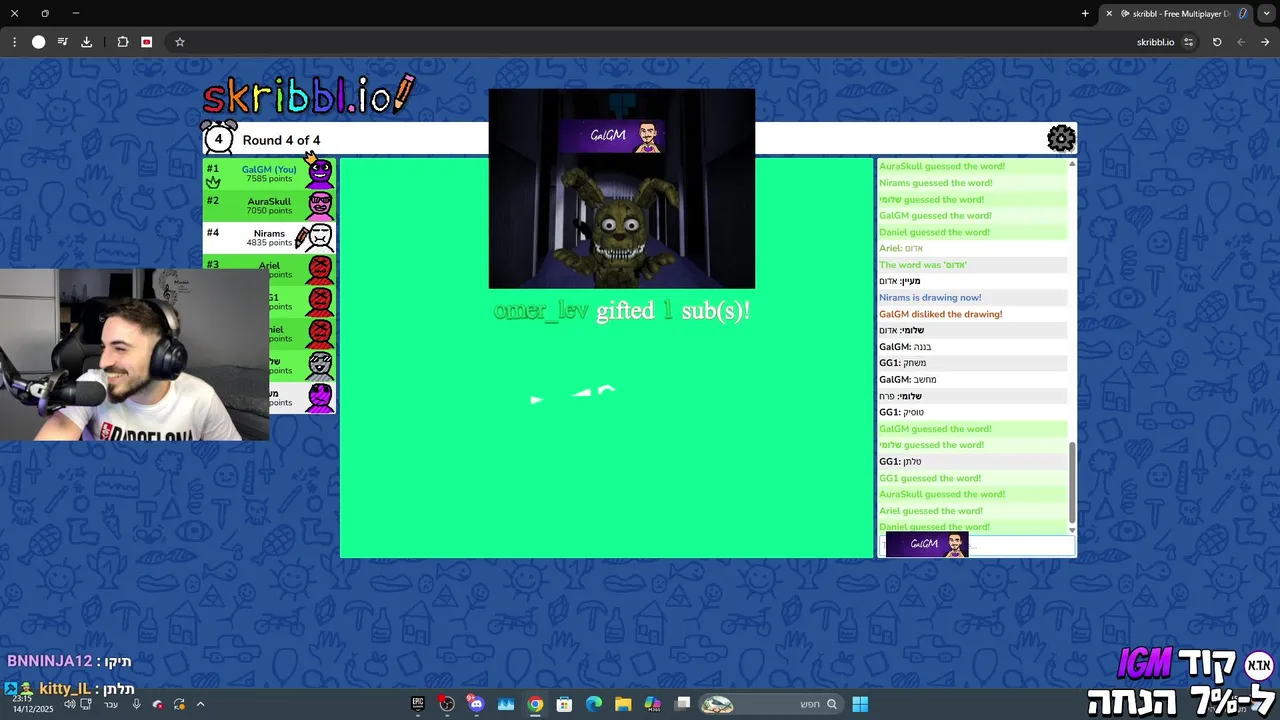The width and height of the screenshot is (1280, 720).
Task: Click the chat guess input field
Action: (x=977, y=545)
